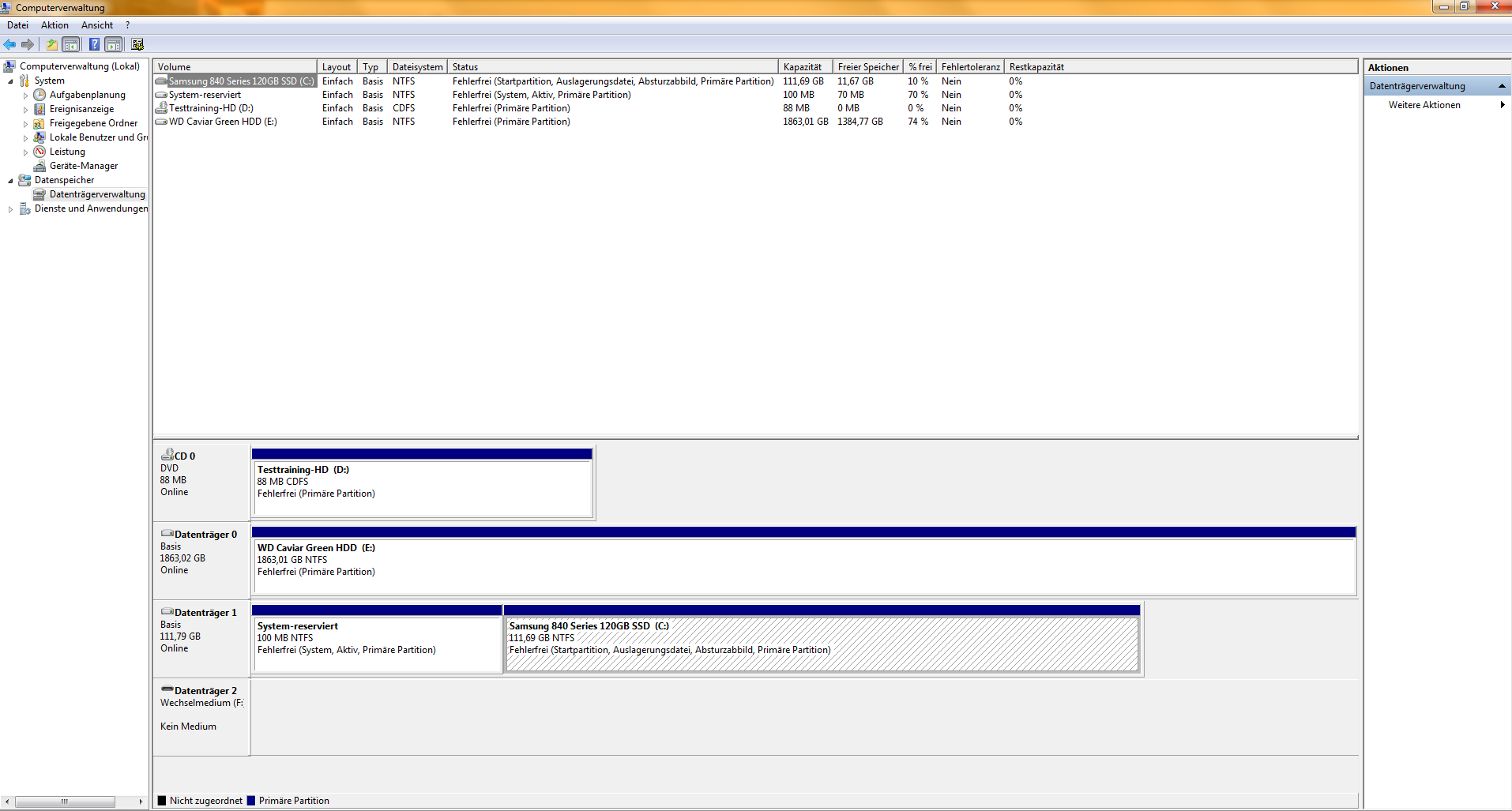The image size is (1512, 811).
Task: Open the Weitere Aktionen submenu arrow
Action: [1503, 105]
